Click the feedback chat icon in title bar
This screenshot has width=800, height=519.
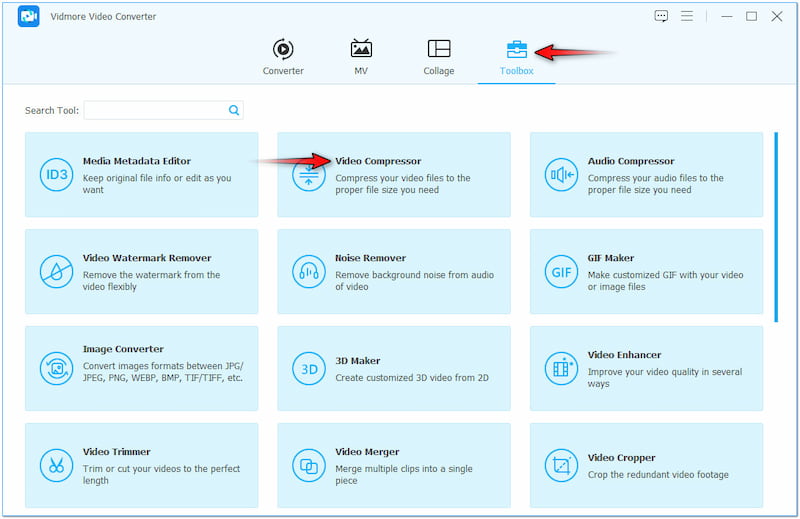(661, 16)
